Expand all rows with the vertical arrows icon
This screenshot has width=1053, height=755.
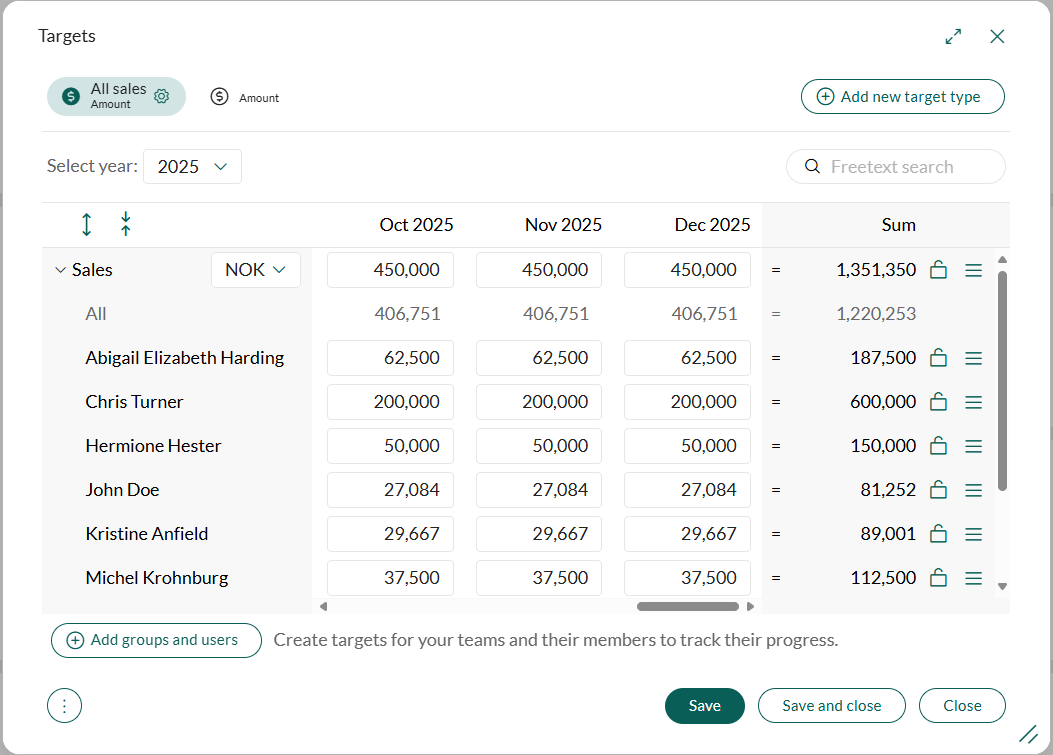pyautogui.click(x=87, y=225)
